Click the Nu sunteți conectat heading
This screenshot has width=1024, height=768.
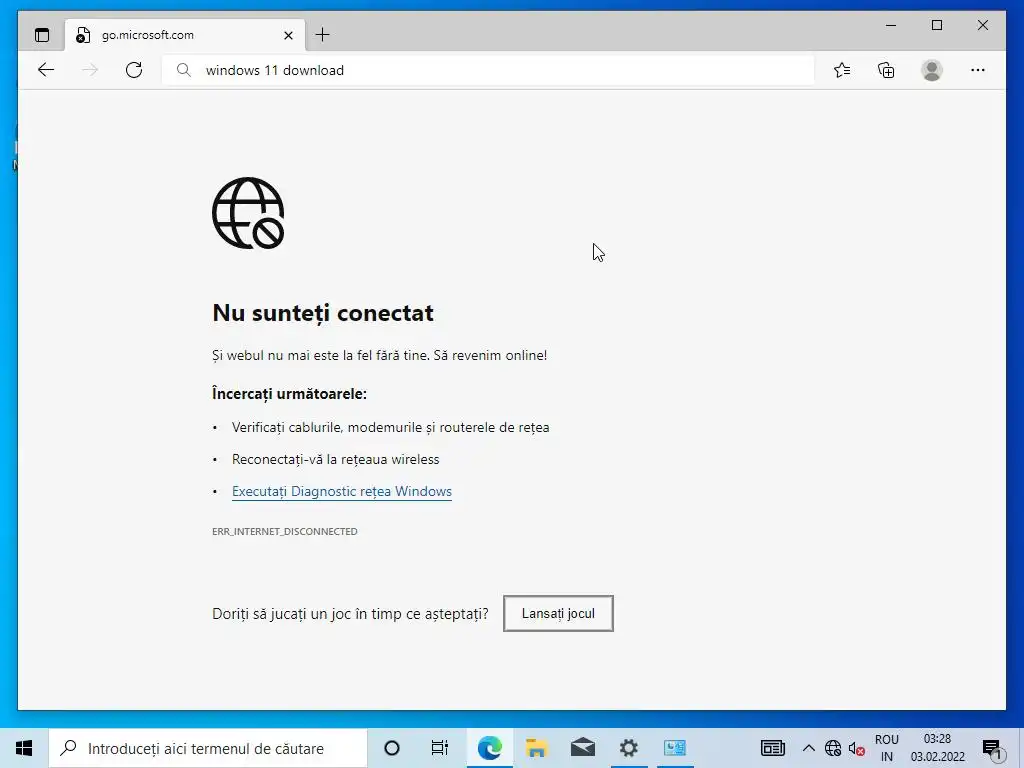click(323, 313)
